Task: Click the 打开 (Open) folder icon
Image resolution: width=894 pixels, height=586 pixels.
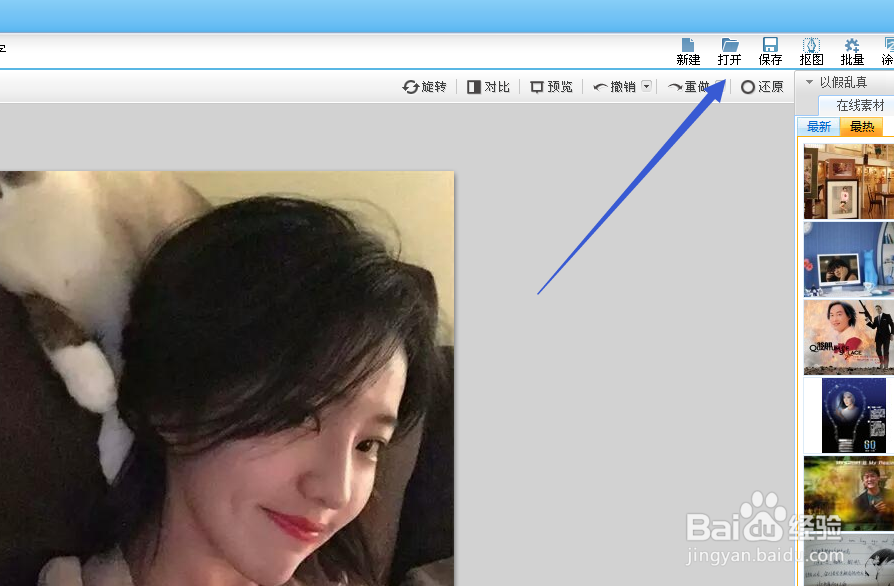Action: click(728, 50)
